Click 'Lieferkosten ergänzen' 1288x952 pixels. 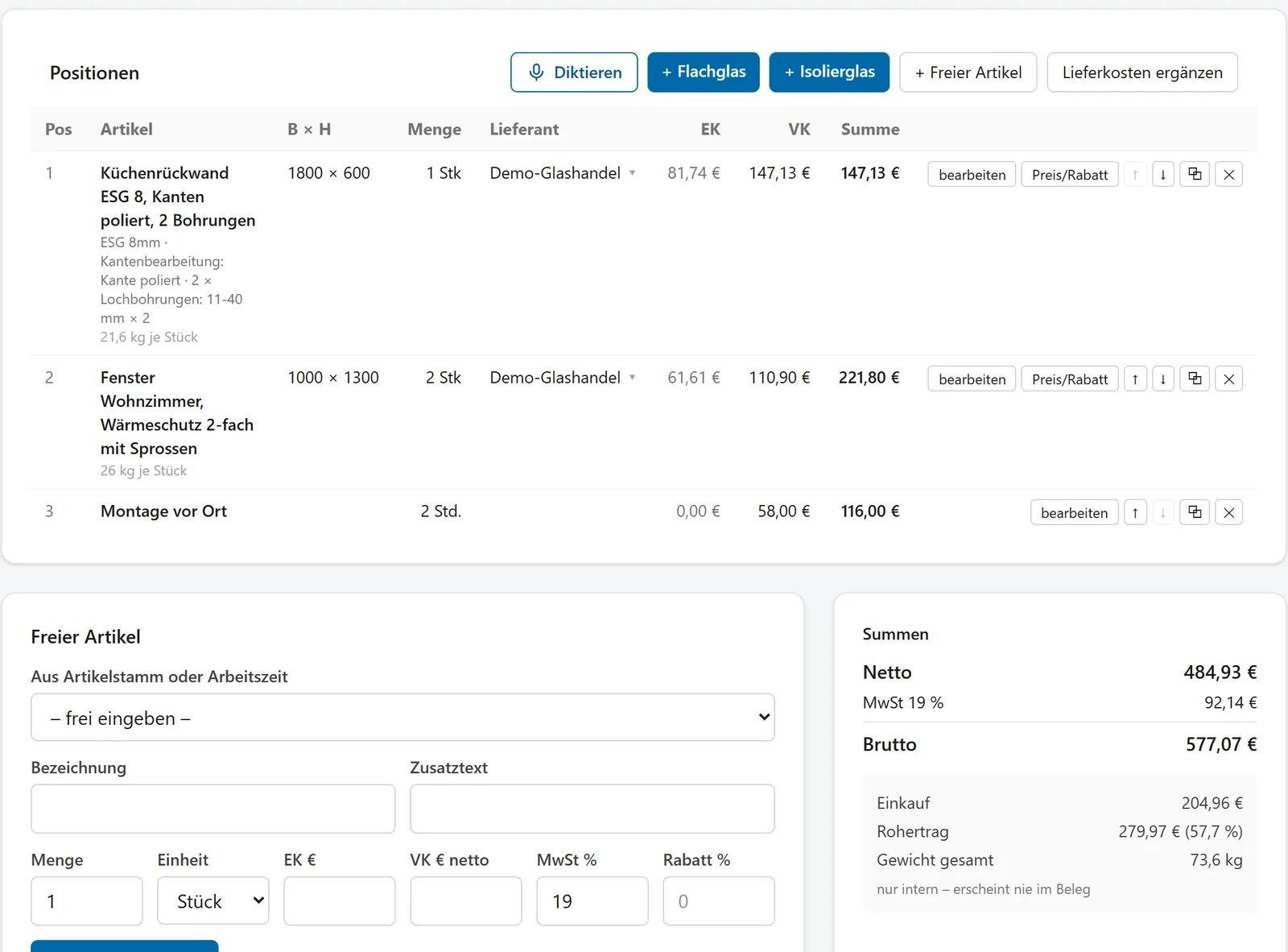click(x=1142, y=72)
